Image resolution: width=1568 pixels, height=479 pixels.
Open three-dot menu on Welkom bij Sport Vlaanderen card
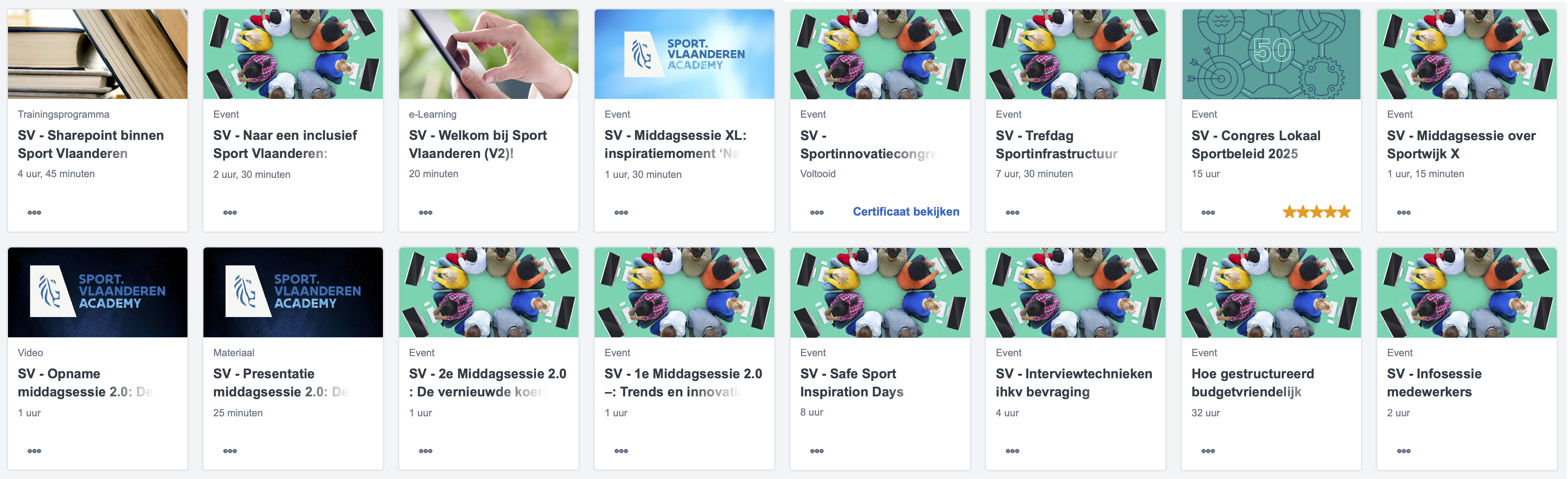pyautogui.click(x=425, y=213)
